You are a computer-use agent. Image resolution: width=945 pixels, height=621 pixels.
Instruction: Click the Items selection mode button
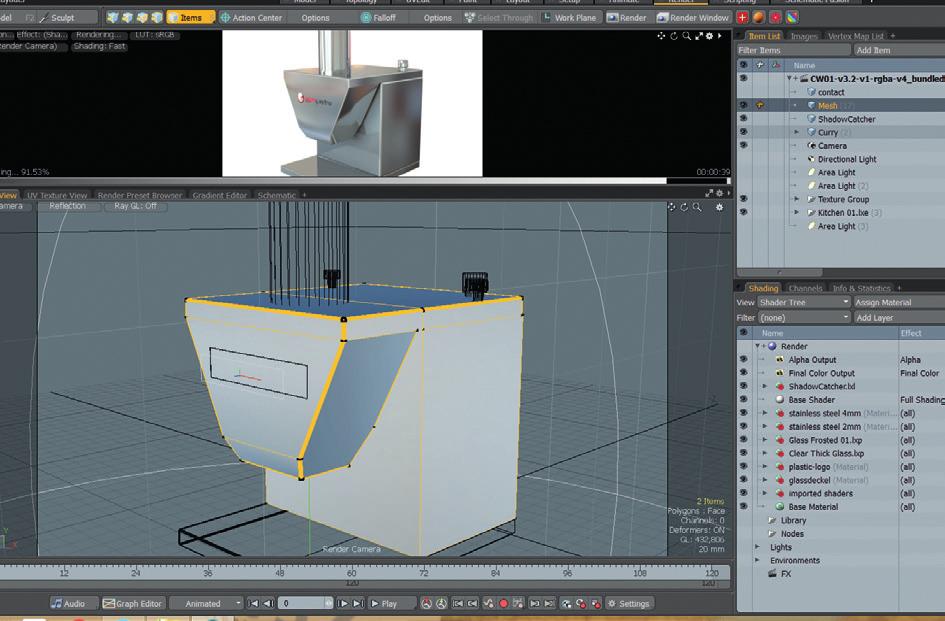point(190,17)
